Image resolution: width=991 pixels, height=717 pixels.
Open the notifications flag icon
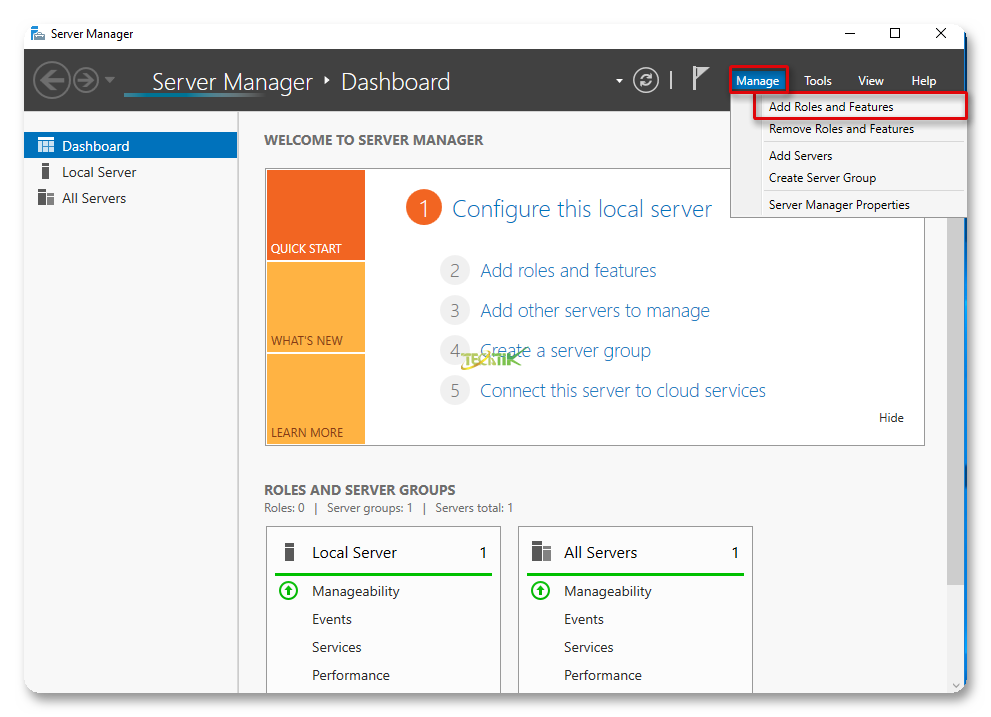click(x=701, y=79)
